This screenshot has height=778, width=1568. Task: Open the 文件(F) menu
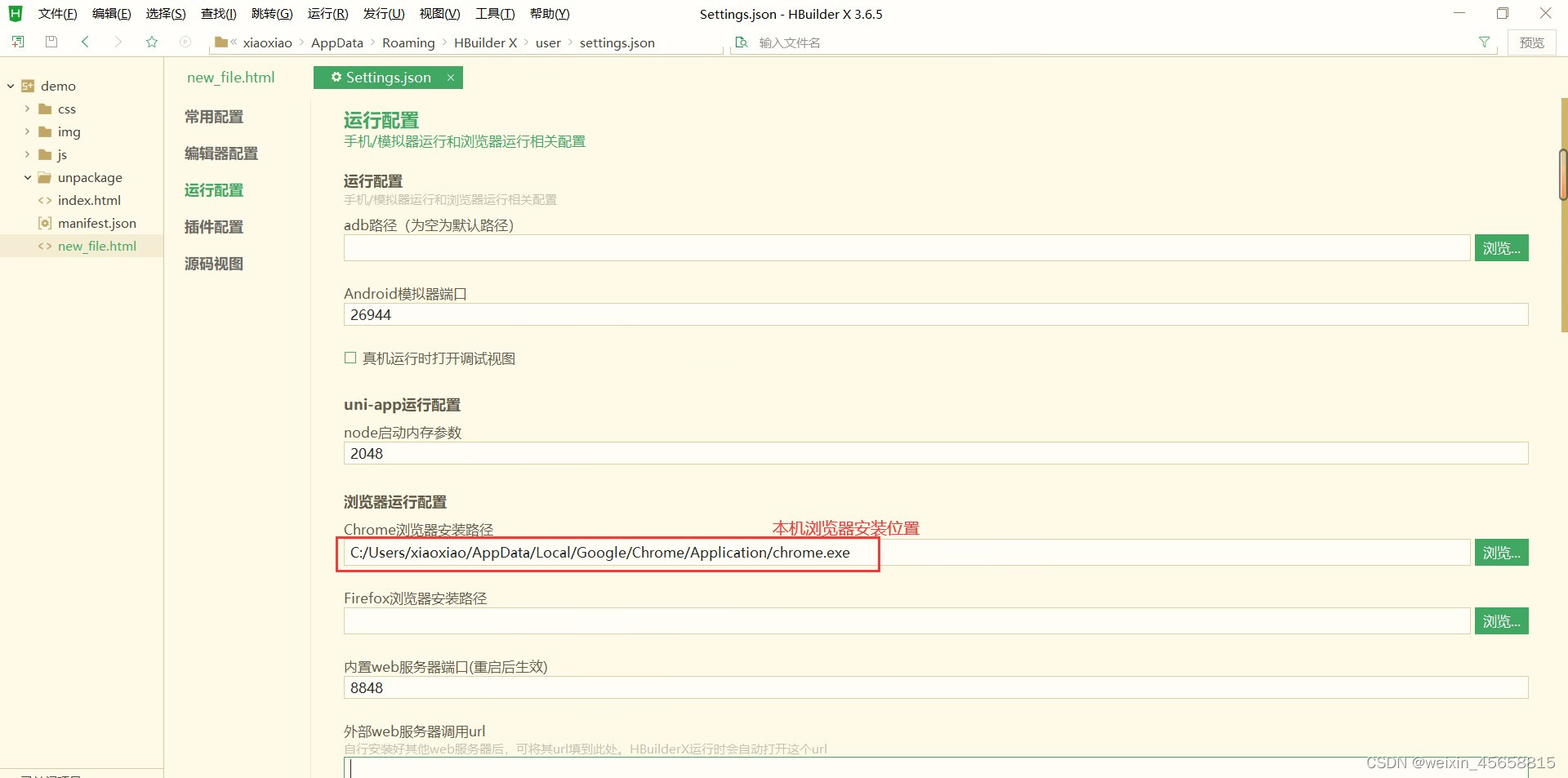click(x=57, y=14)
